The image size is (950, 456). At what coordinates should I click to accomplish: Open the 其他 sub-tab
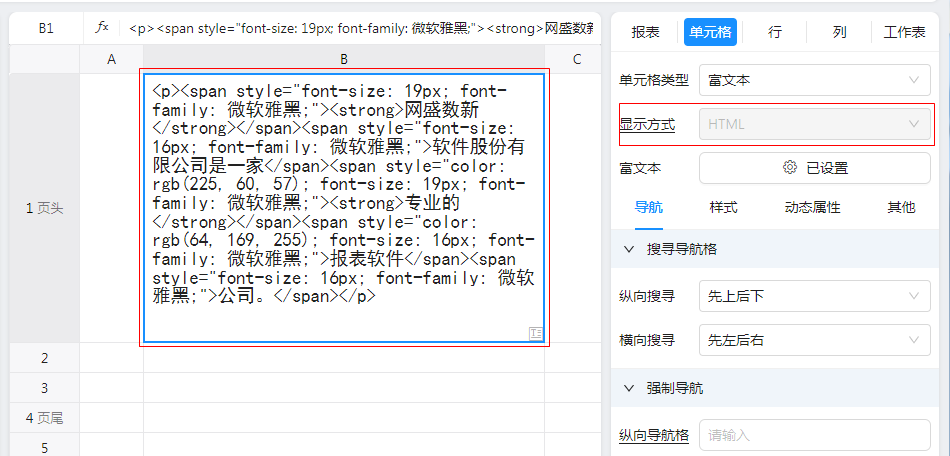(901, 208)
